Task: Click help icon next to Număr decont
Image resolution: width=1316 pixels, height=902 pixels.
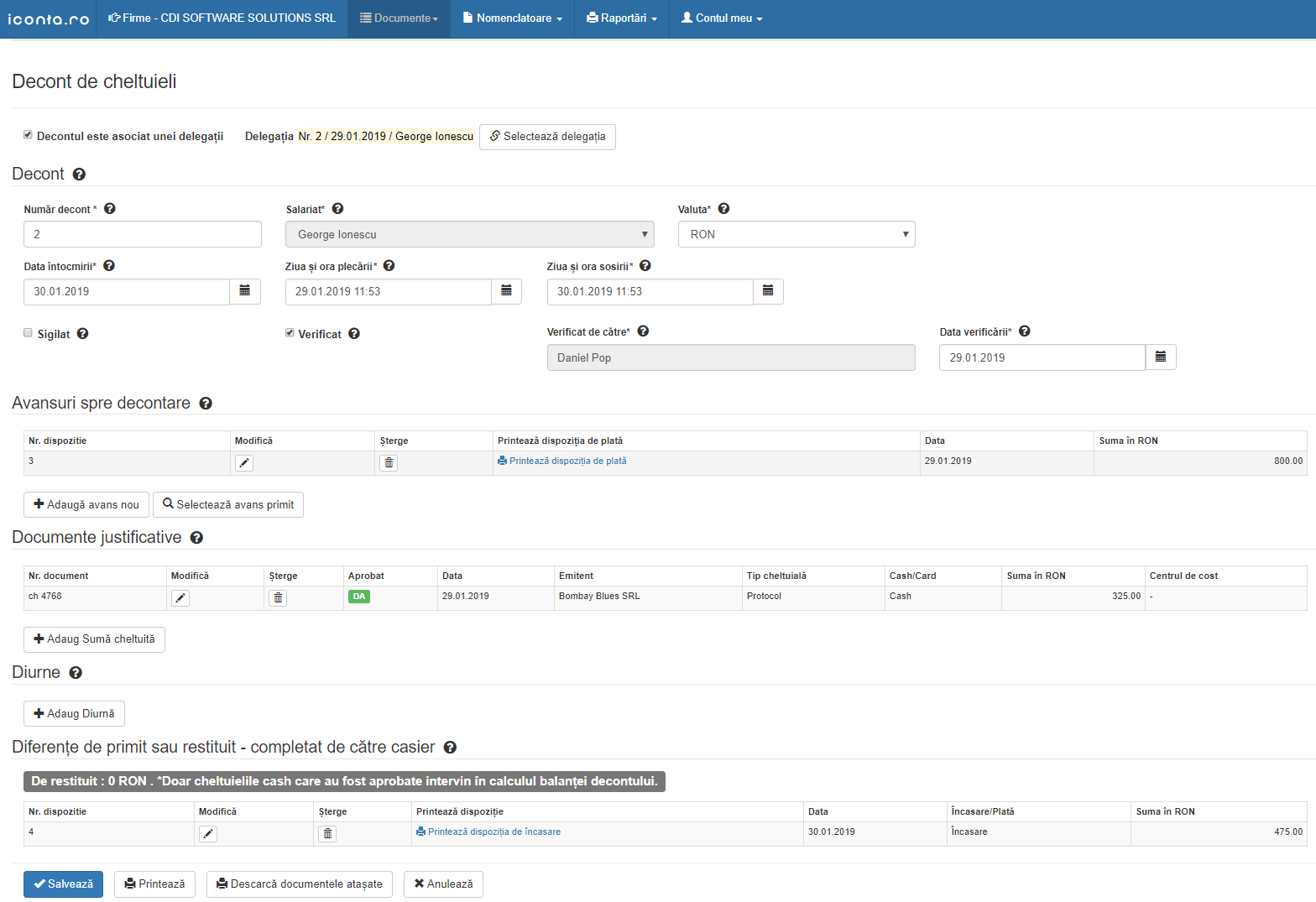Action: click(x=110, y=209)
